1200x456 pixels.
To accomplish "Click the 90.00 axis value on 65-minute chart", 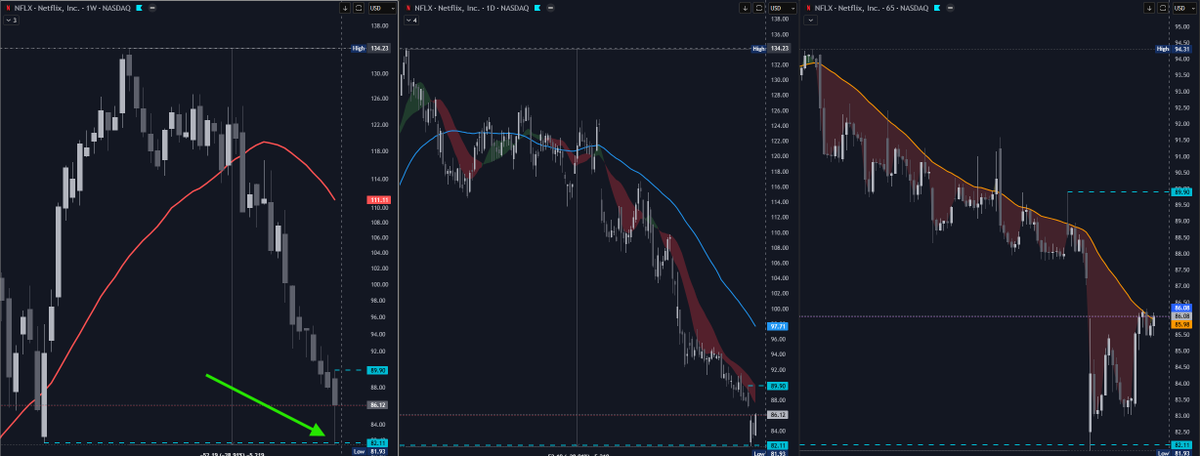I will point(1182,189).
